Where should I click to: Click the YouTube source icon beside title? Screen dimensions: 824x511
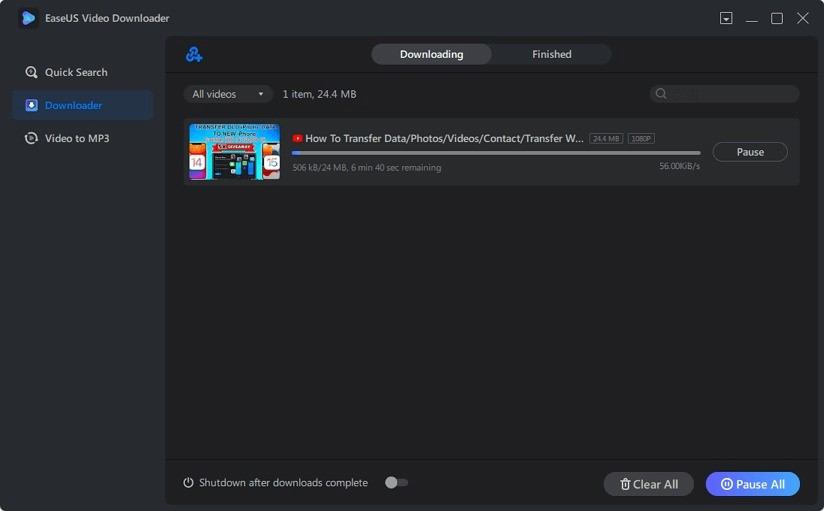(x=297, y=138)
